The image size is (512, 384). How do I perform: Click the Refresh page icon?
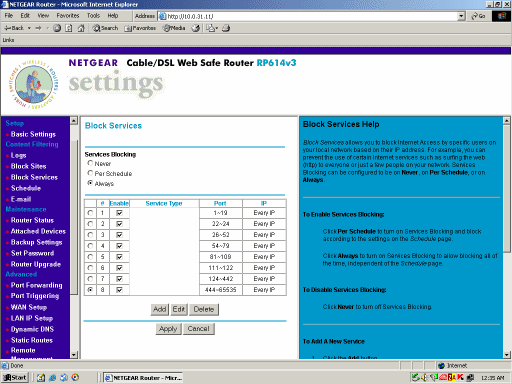click(x=69, y=28)
